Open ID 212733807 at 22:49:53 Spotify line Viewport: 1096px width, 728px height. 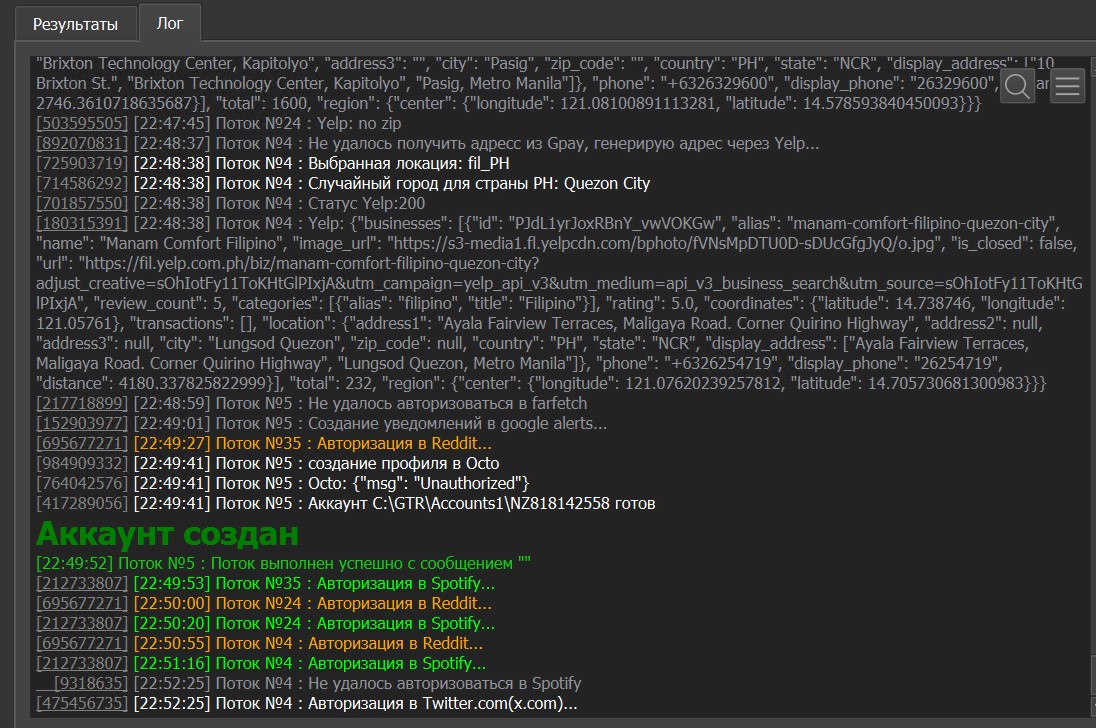click(82, 584)
